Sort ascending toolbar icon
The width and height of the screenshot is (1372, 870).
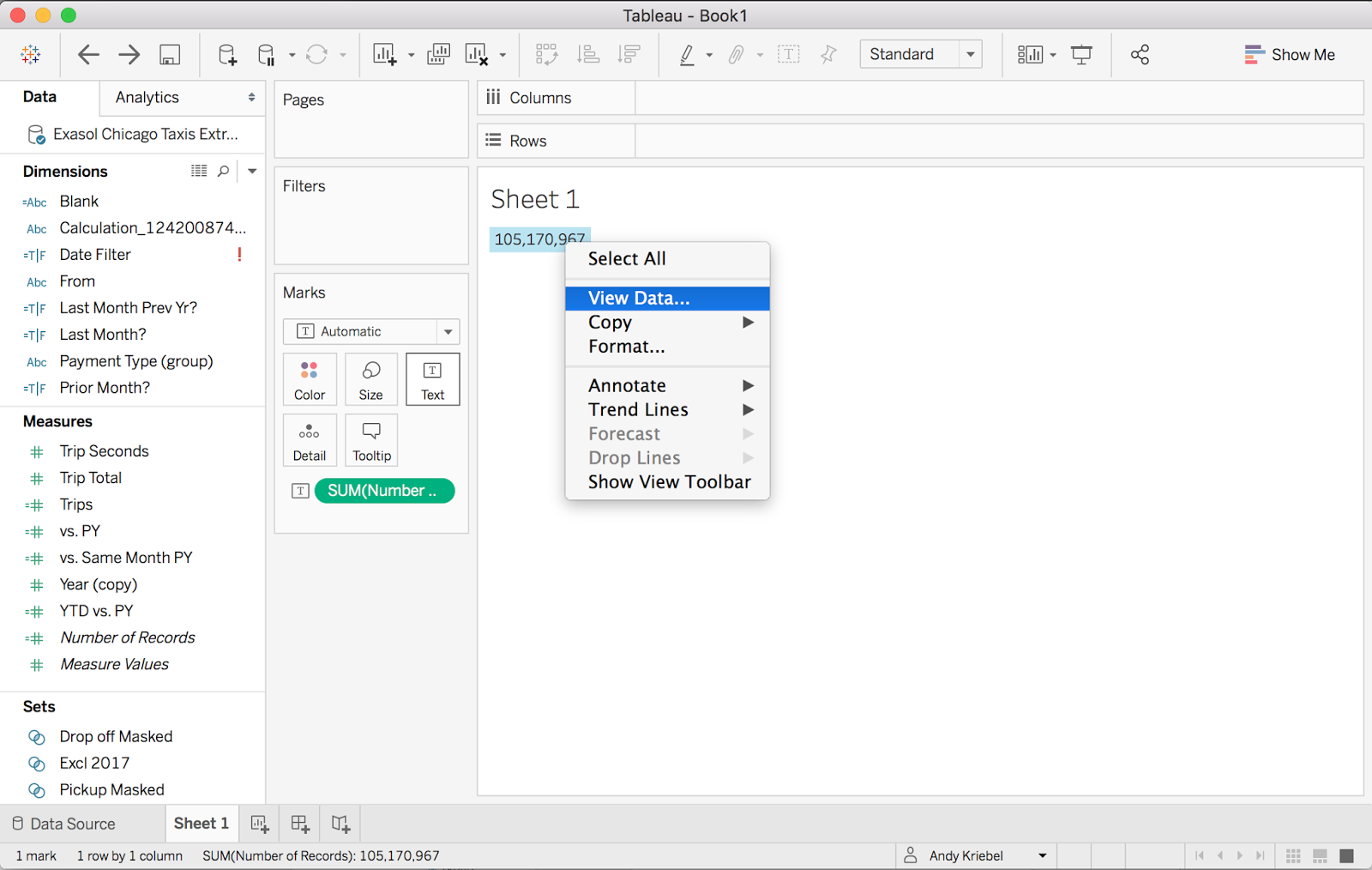pos(588,55)
